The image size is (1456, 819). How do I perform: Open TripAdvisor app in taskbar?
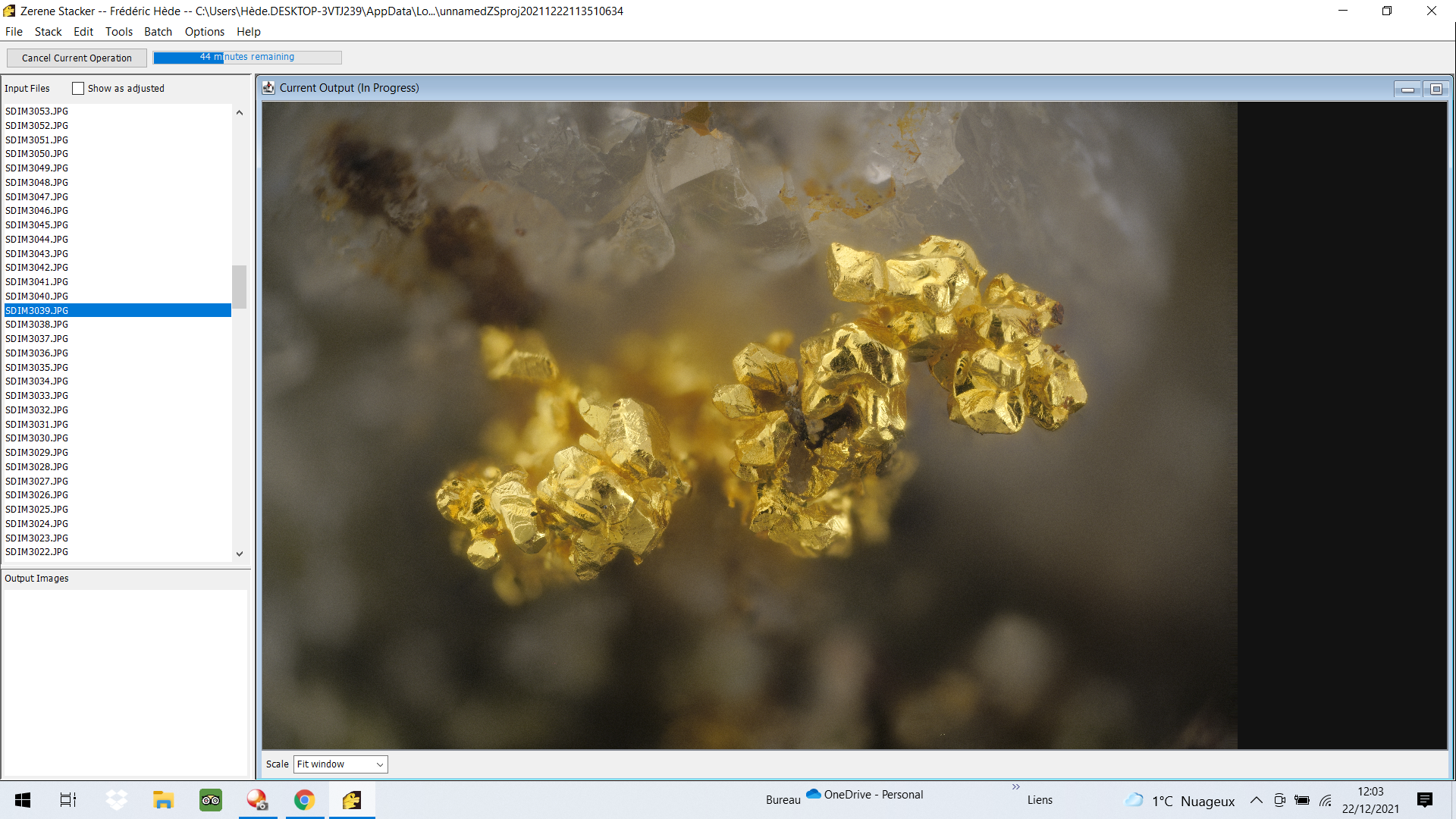pyautogui.click(x=210, y=800)
